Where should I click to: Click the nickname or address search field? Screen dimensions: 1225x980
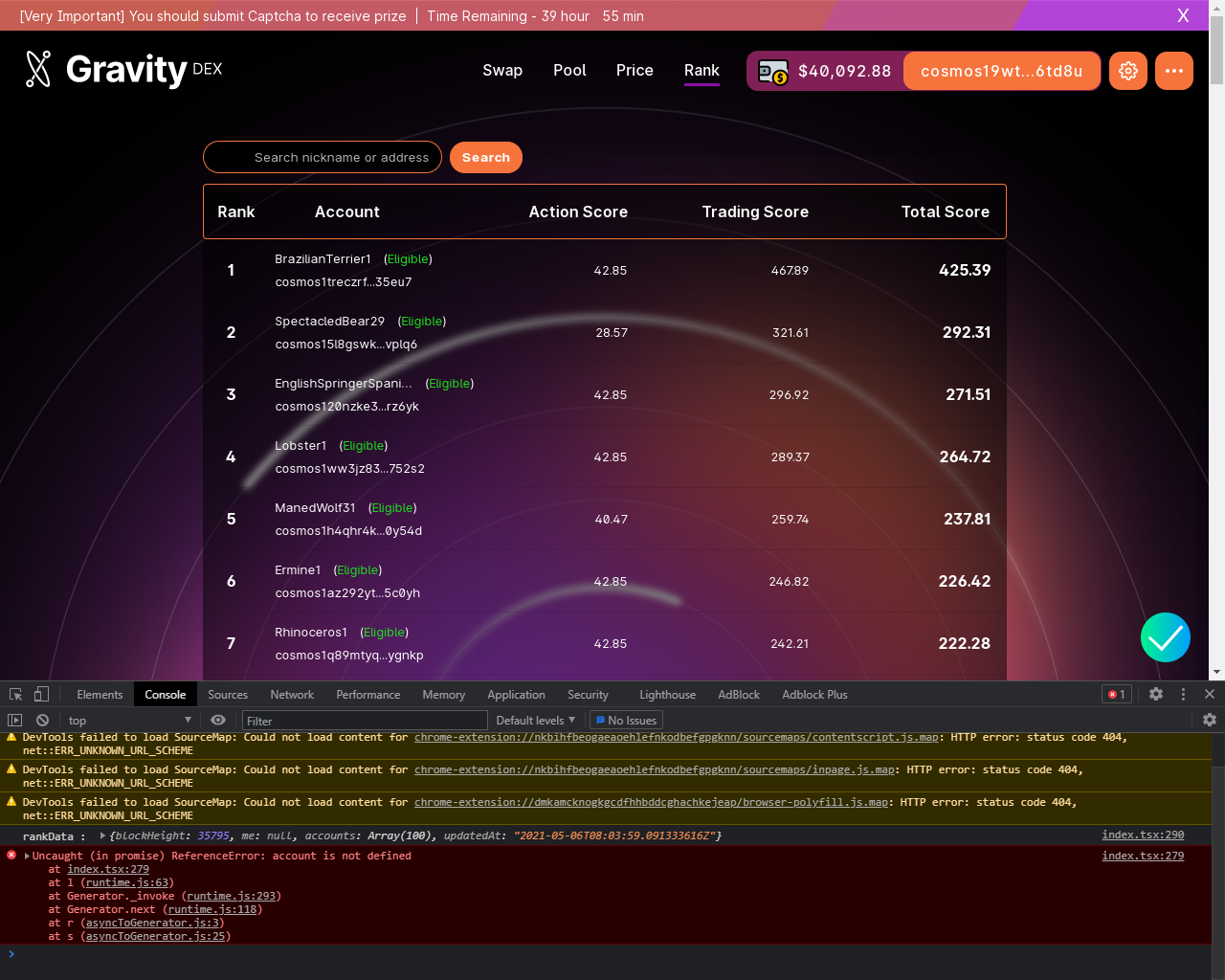click(x=323, y=157)
